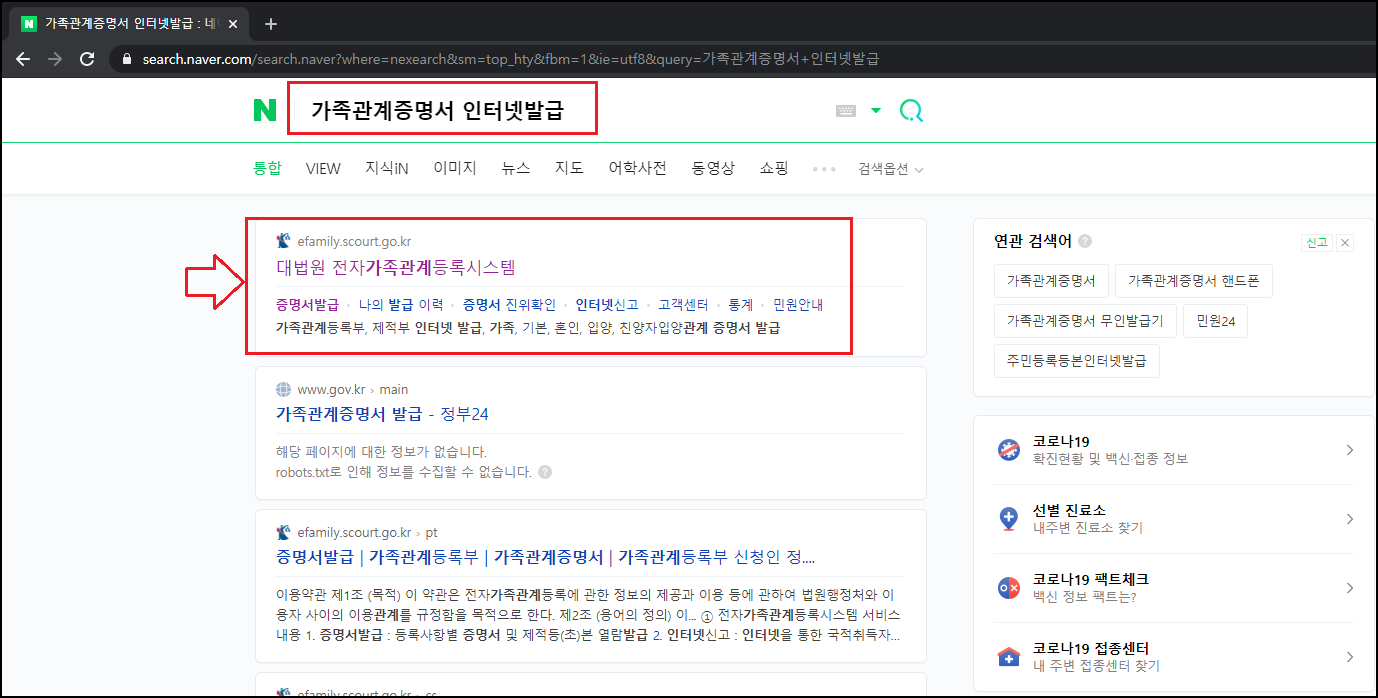Click the browser forward arrow

(55, 59)
